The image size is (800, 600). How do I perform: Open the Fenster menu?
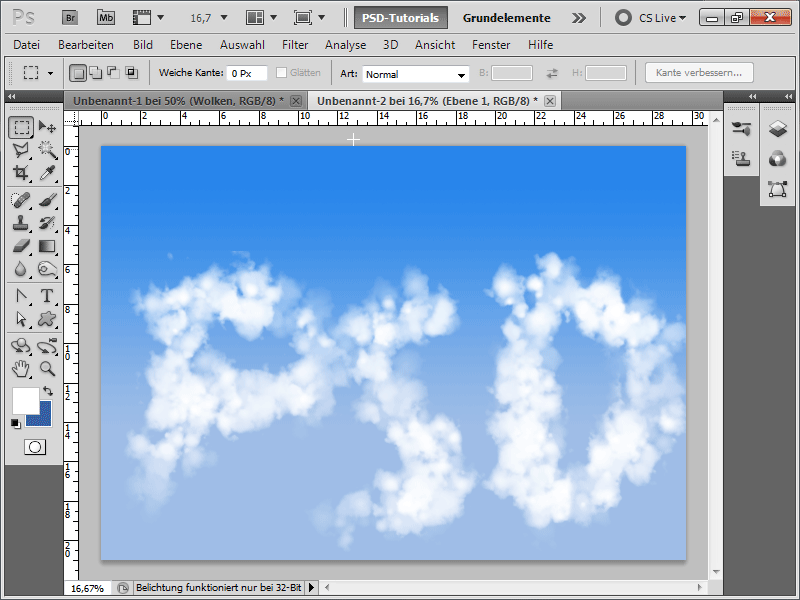click(491, 45)
